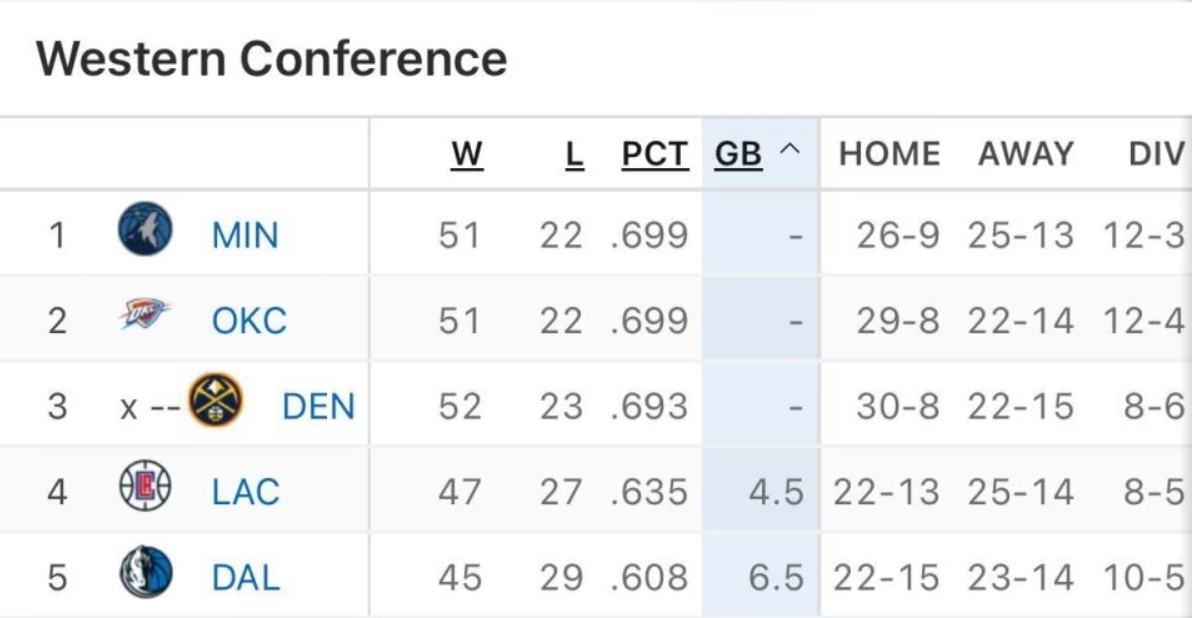
Task: Click the DIV column header
Action: click(1156, 154)
